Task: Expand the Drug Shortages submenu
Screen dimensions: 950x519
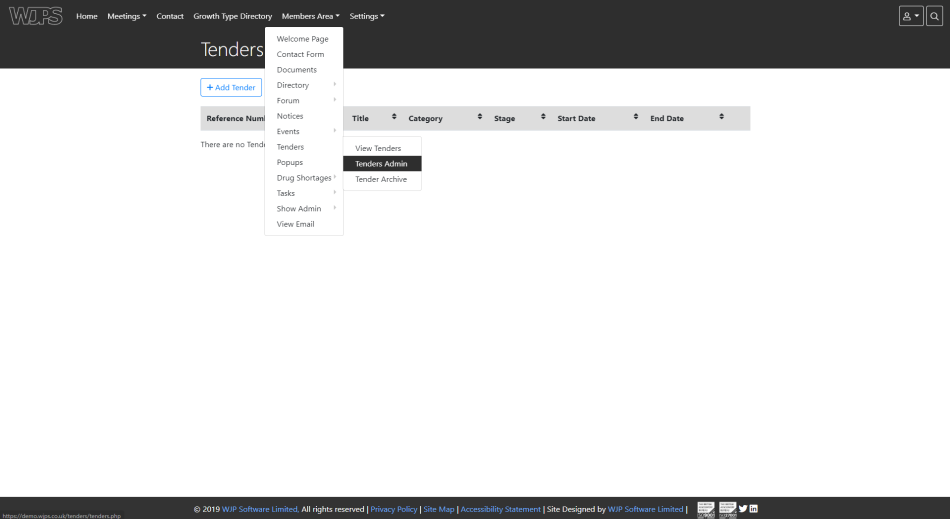Action: (304, 178)
